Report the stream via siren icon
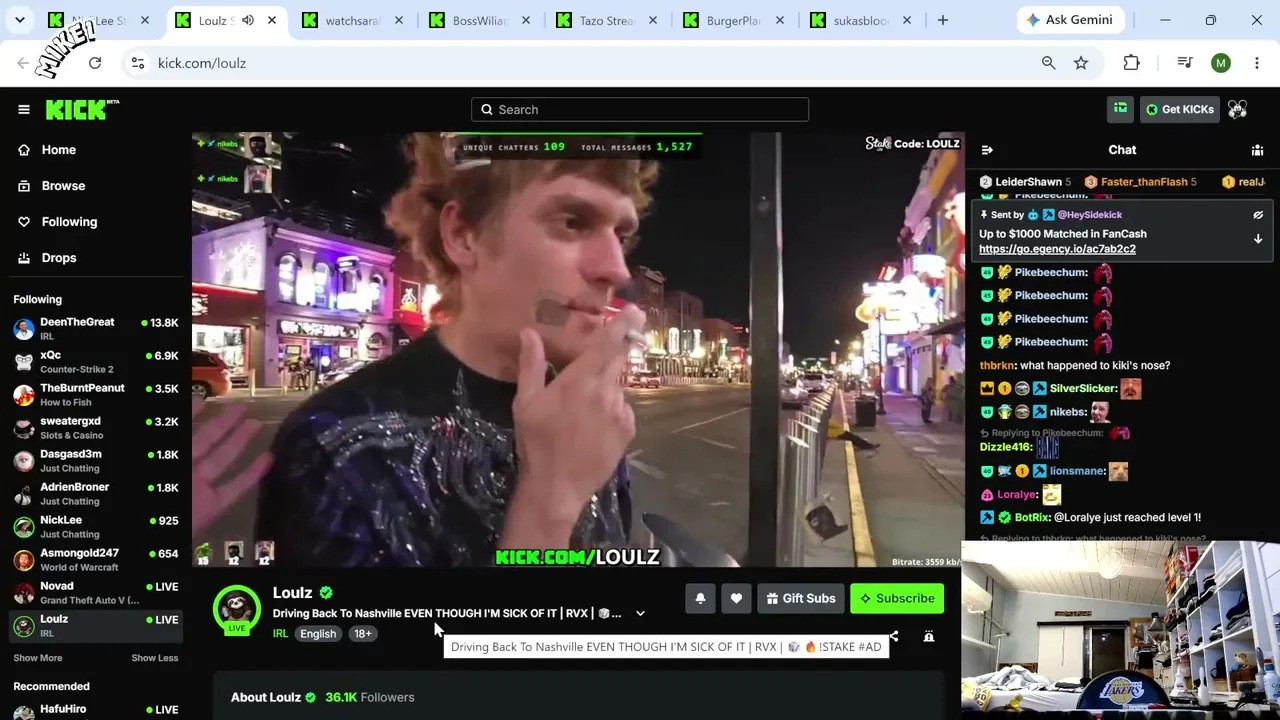Screen dimensions: 1280x720 (929, 636)
